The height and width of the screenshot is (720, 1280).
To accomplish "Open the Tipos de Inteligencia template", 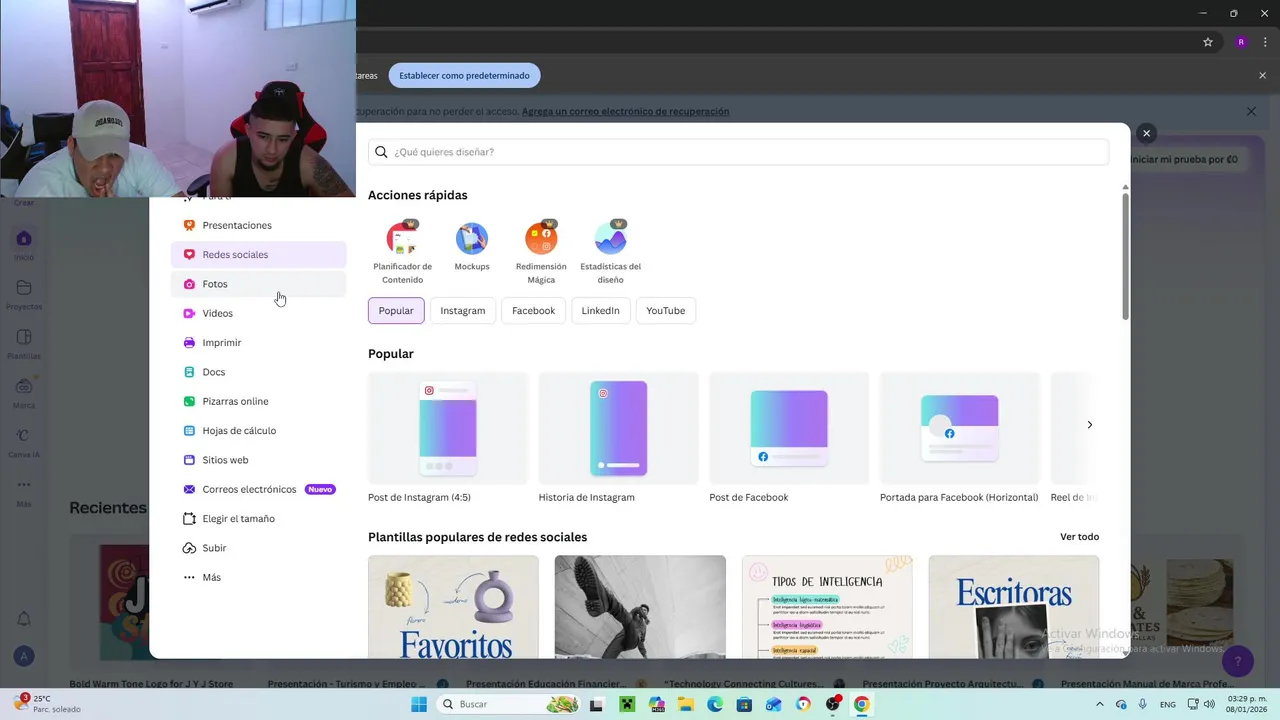I will [x=827, y=607].
